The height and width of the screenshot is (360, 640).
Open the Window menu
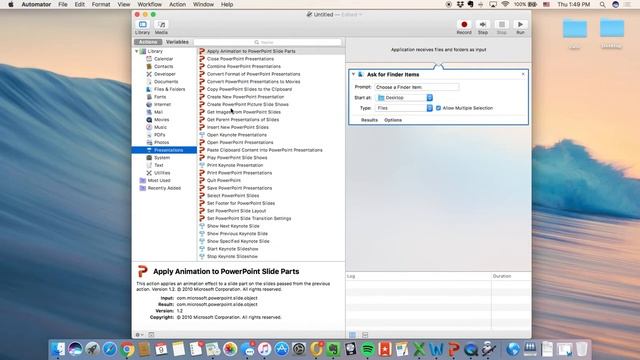[x=203, y=4]
